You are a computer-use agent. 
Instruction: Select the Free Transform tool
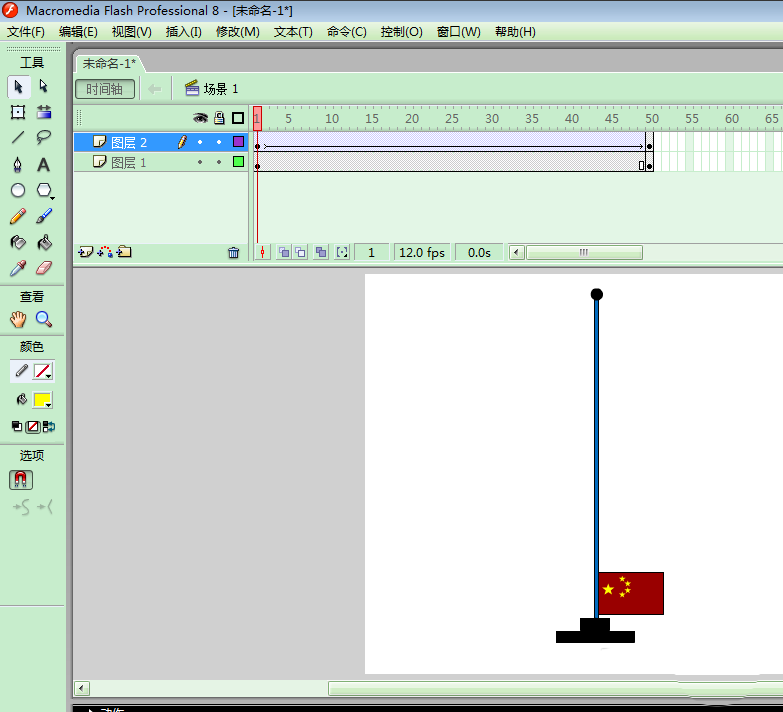pos(18,112)
